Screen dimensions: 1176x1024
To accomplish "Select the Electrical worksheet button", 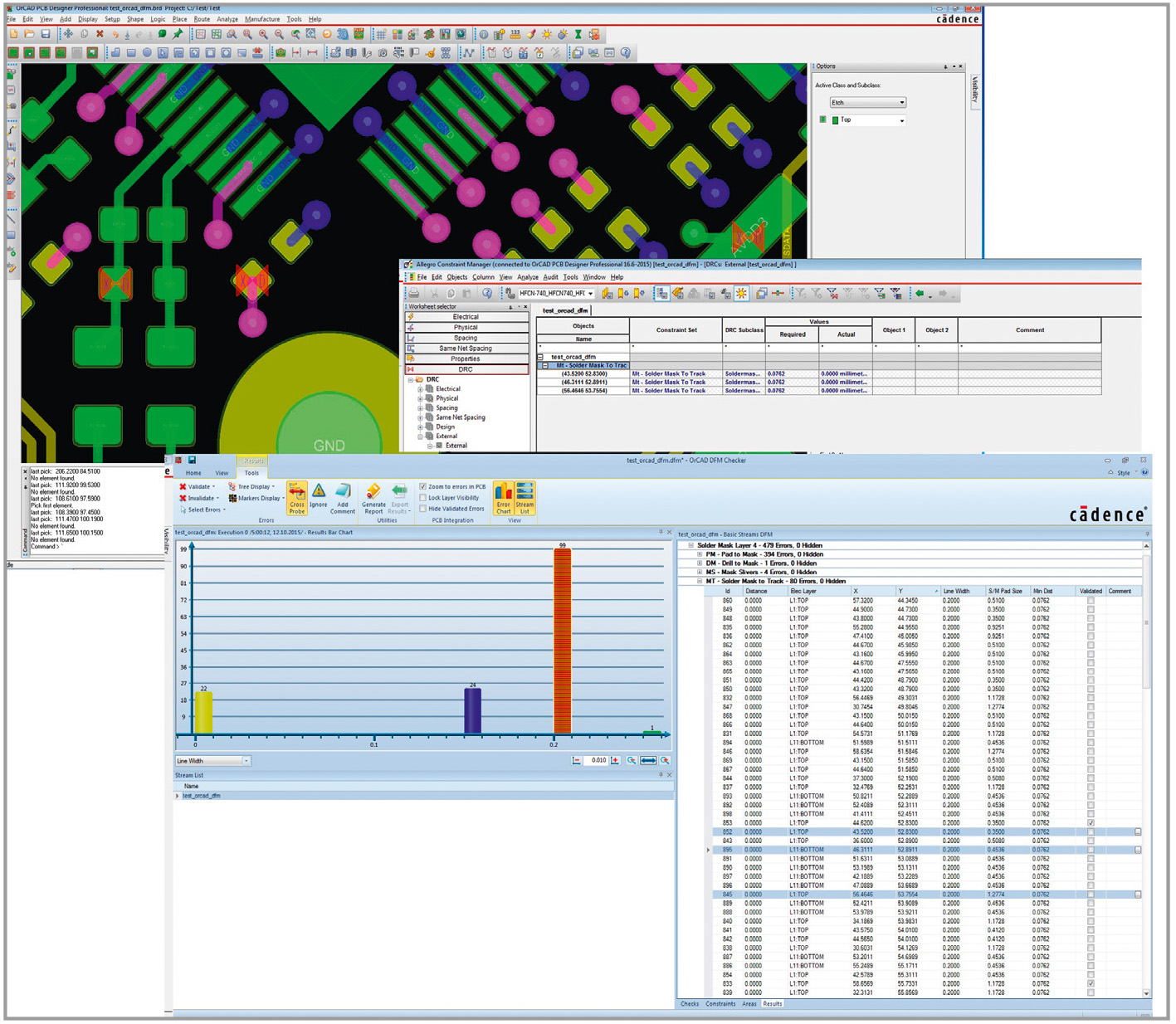I will [466, 317].
